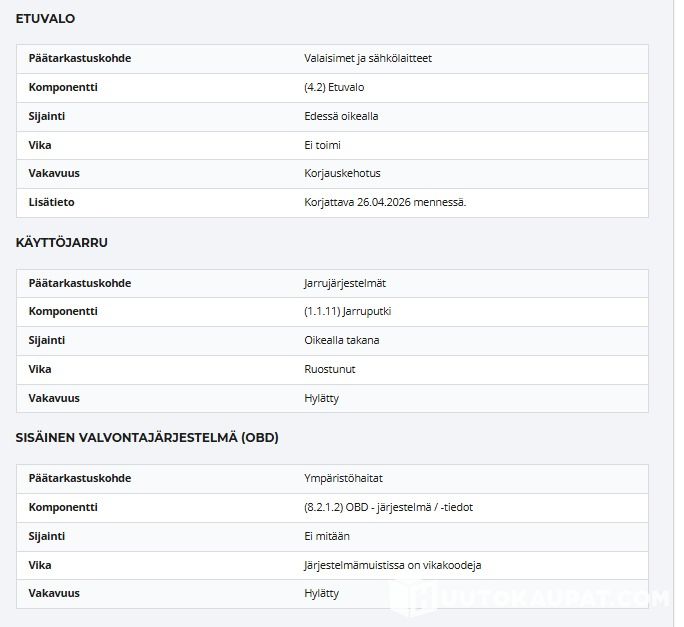
Task: Click the '(1.1.11) Jarruputki' component value
Action: point(347,311)
